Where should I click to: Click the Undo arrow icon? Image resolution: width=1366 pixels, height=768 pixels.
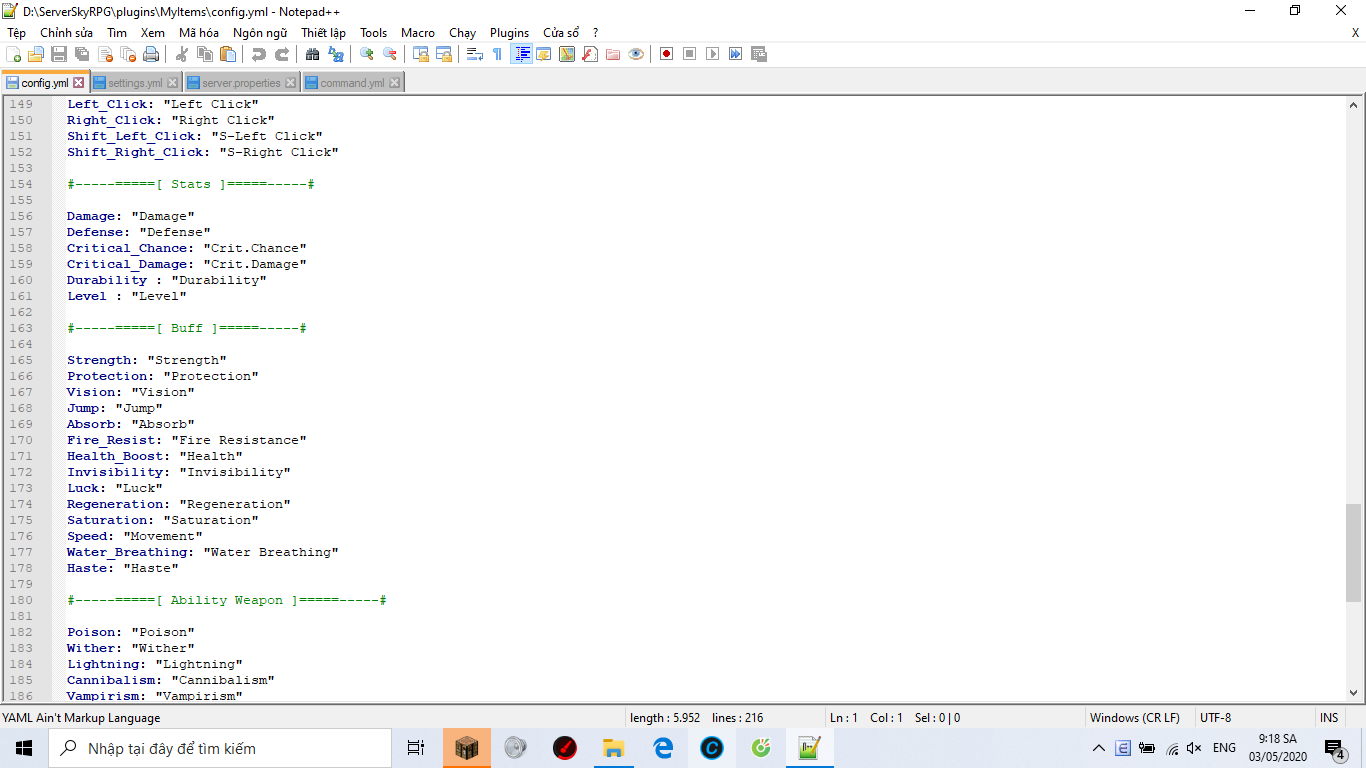tap(259, 54)
